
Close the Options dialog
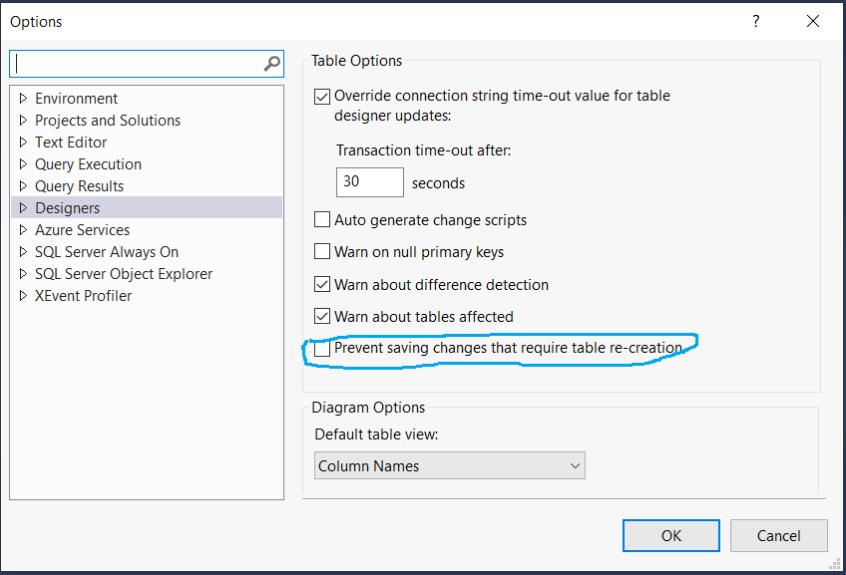click(x=813, y=21)
